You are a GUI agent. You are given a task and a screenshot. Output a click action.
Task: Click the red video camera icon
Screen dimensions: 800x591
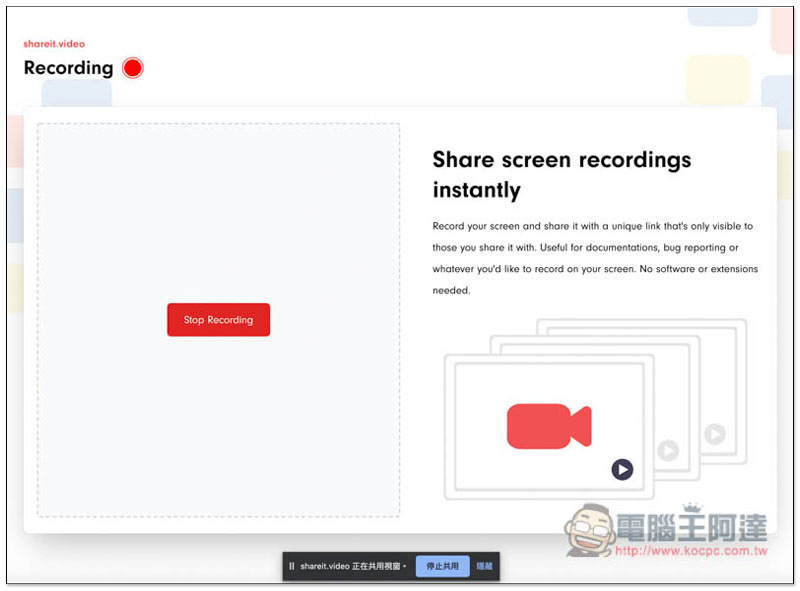coord(548,426)
